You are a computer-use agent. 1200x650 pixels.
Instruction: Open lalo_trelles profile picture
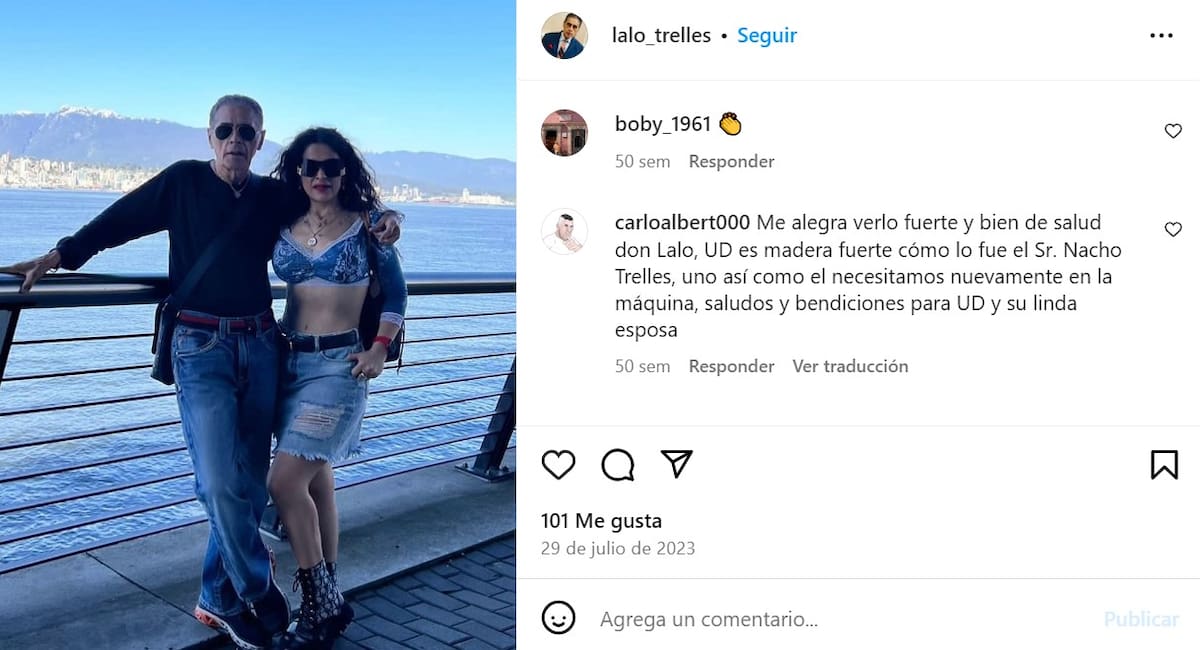point(564,36)
